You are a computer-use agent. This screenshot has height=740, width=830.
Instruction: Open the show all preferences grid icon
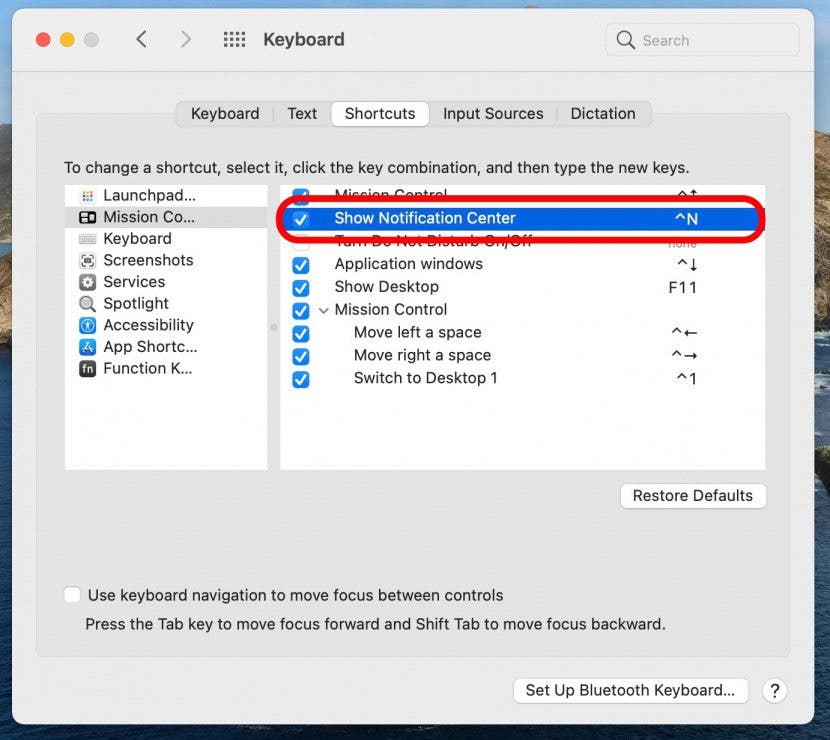(x=234, y=39)
